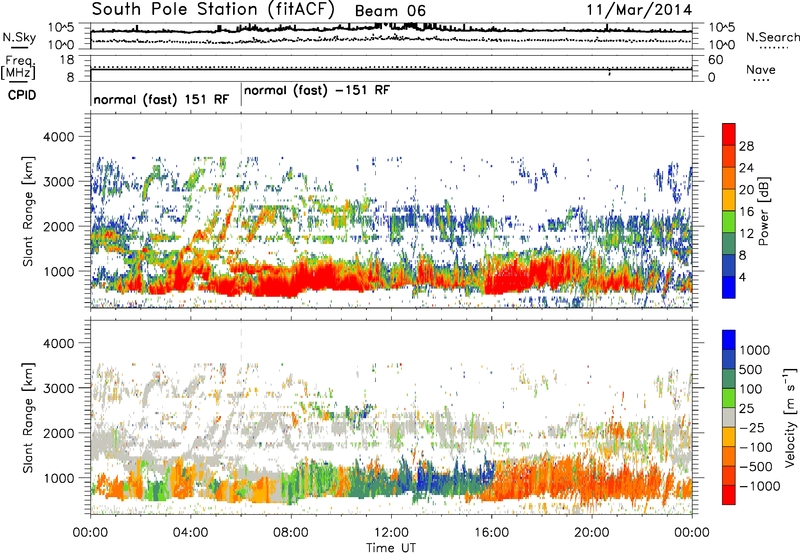This screenshot has height=554, width=800.
Task: Click the gray −25 to 25 velocity colorbar segment
Action: 729,417
